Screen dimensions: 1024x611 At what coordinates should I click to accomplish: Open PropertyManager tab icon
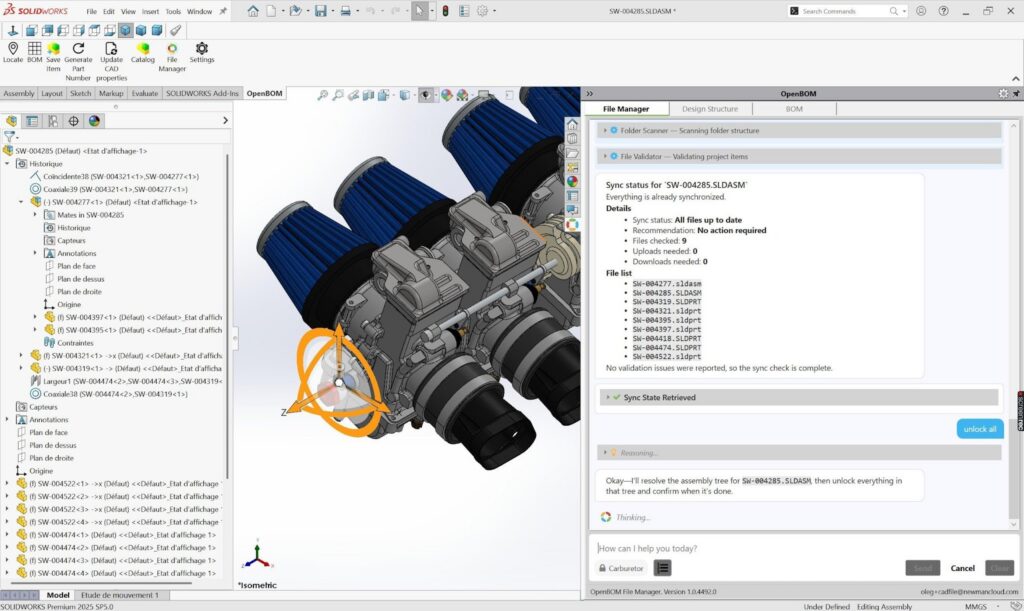tap(31, 121)
